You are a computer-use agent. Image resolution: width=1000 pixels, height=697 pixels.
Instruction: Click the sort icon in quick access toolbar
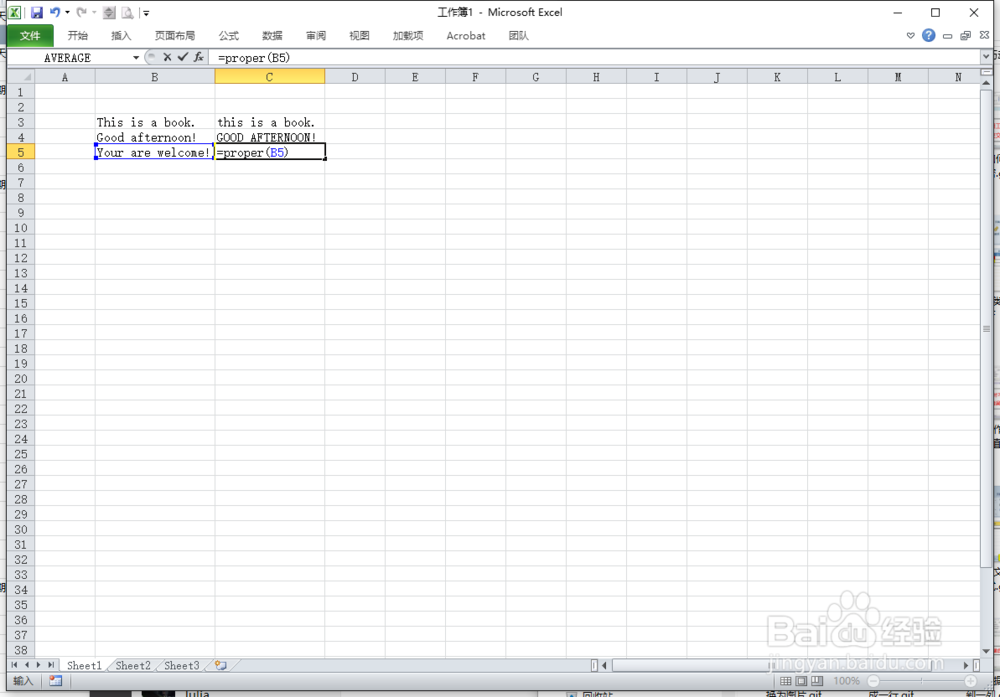(x=110, y=12)
